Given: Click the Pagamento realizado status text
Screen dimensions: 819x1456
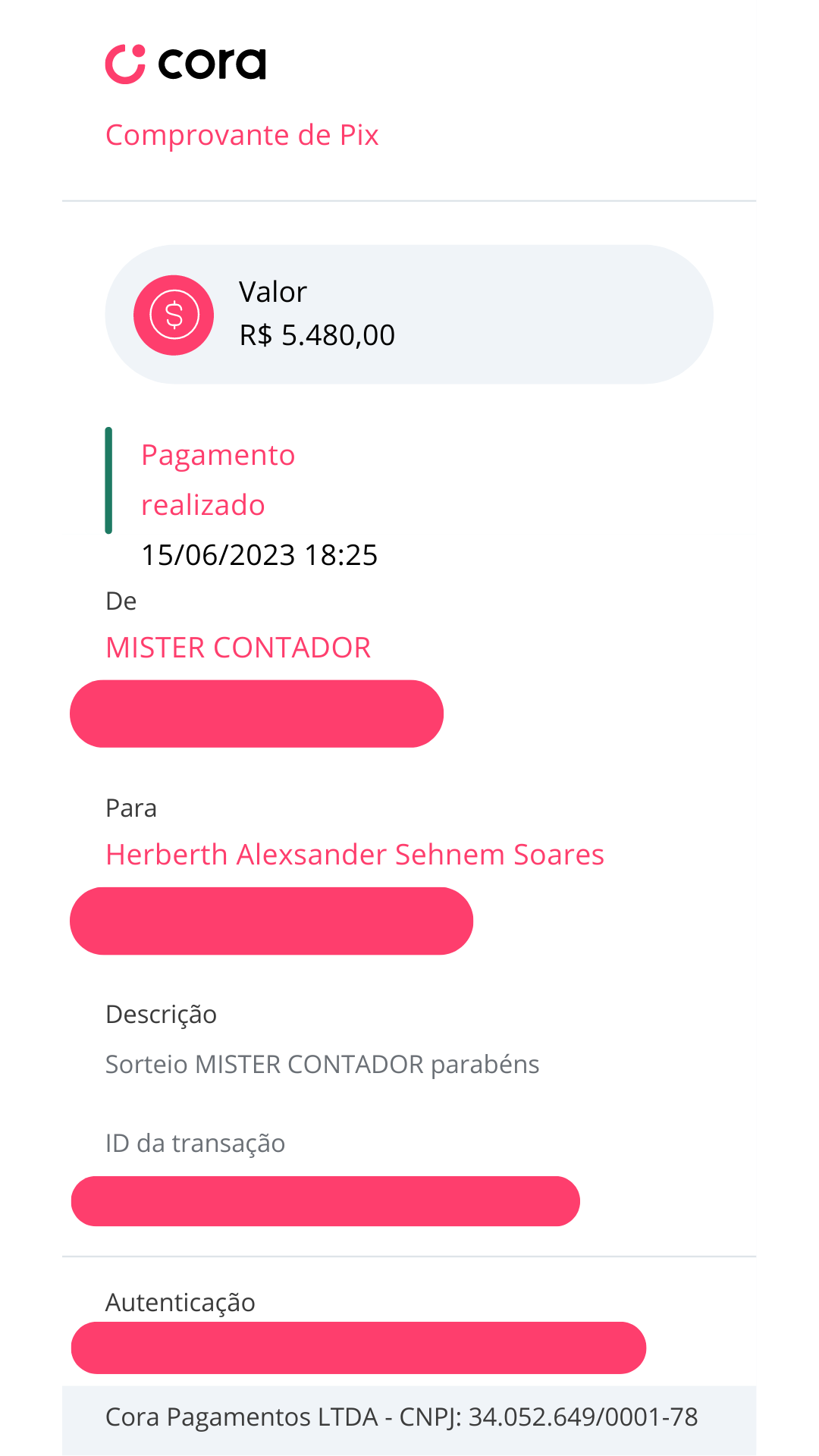Looking at the screenshot, I should click(x=218, y=480).
